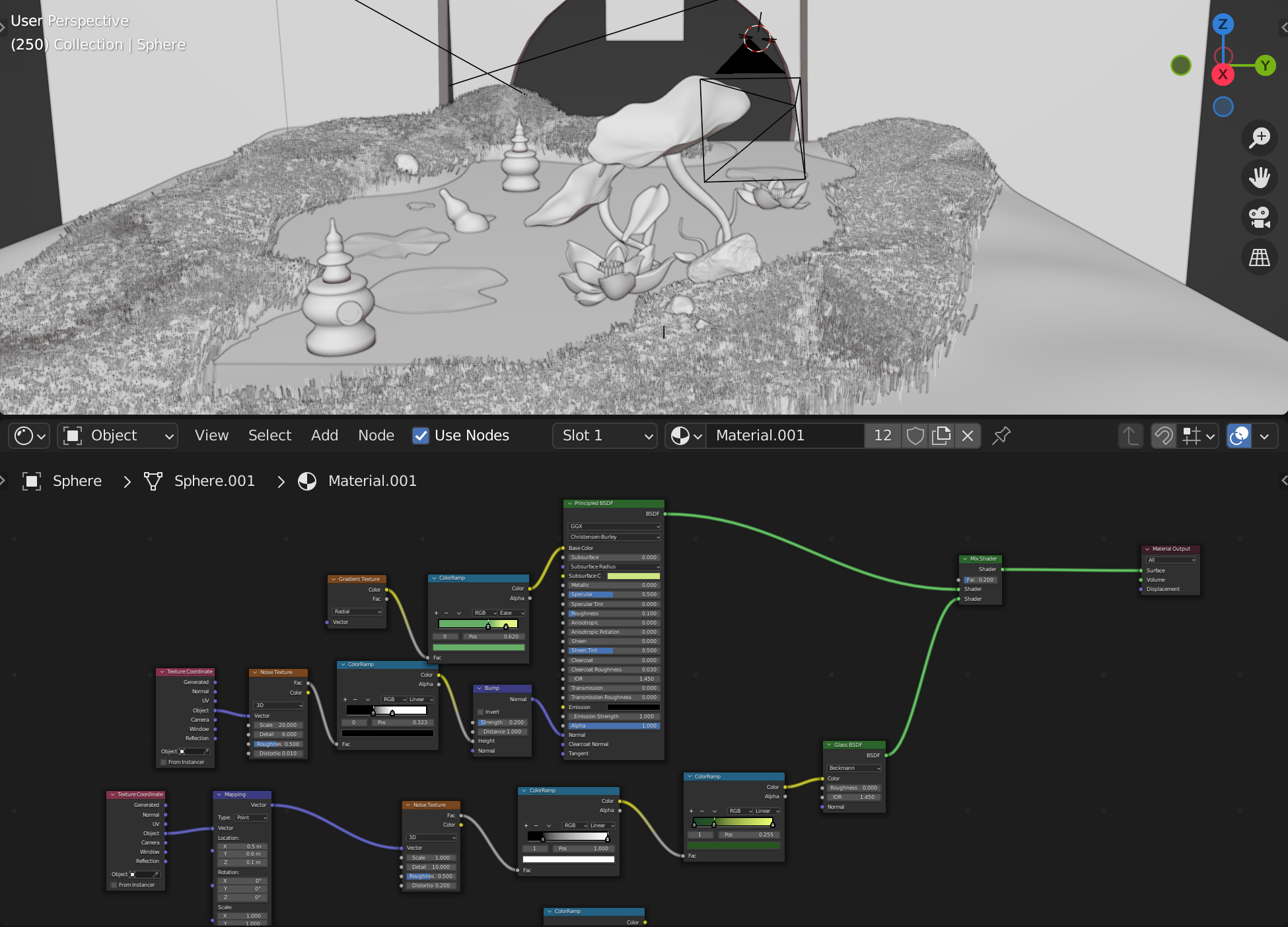The height and width of the screenshot is (927, 1288).
Task: Click the fake user shield icon
Action: coord(915,436)
